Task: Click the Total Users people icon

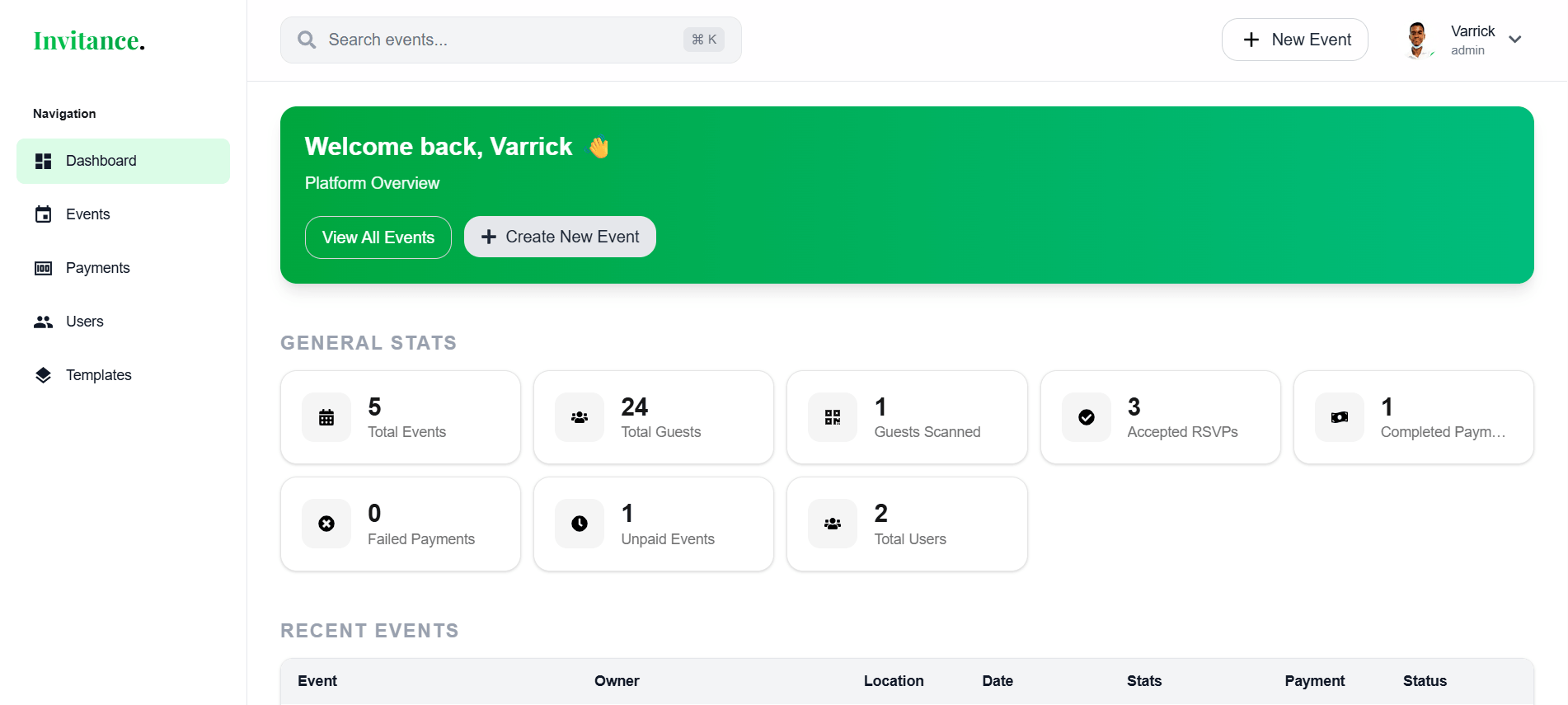Action: (x=833, y=524)
